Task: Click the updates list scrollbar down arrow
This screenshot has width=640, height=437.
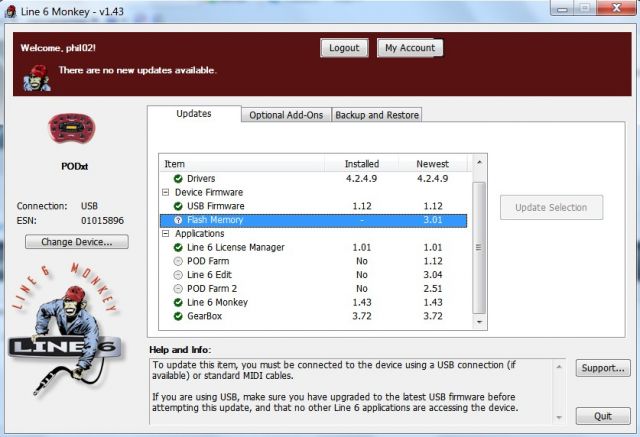Action: 479,329
